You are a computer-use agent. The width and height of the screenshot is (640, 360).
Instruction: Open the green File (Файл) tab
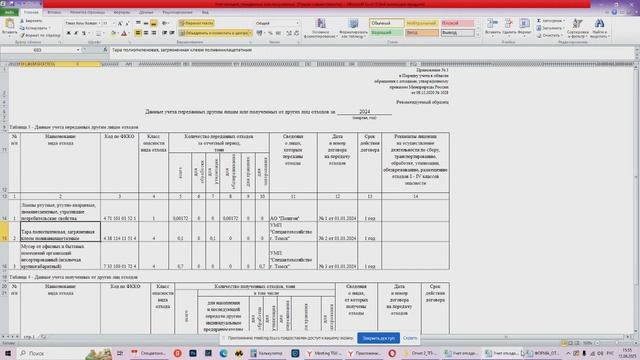coord(9,12)
